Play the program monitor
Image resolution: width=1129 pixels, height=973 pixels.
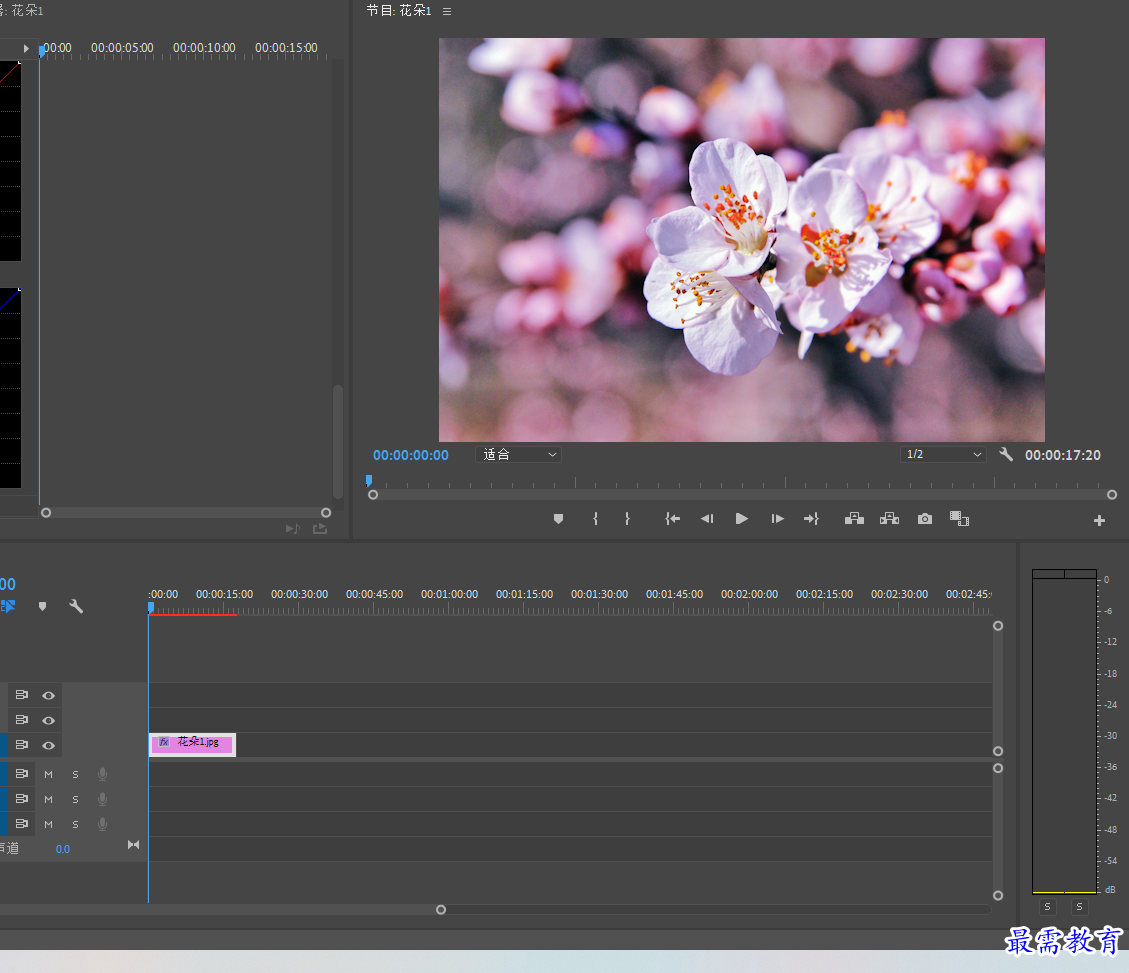(x=742, y=519)
